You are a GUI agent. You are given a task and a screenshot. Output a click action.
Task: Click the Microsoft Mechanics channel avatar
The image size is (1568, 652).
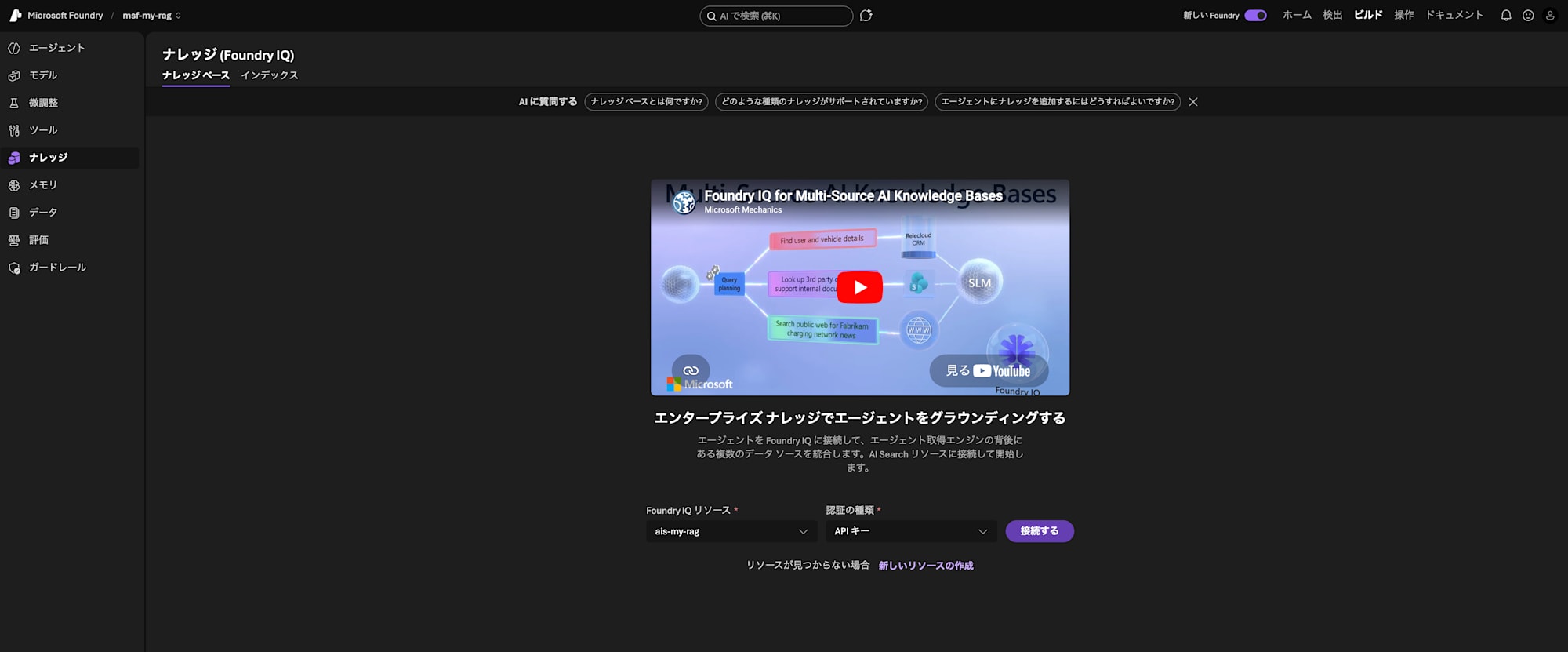pyautogui.click(x=684, y=202)
